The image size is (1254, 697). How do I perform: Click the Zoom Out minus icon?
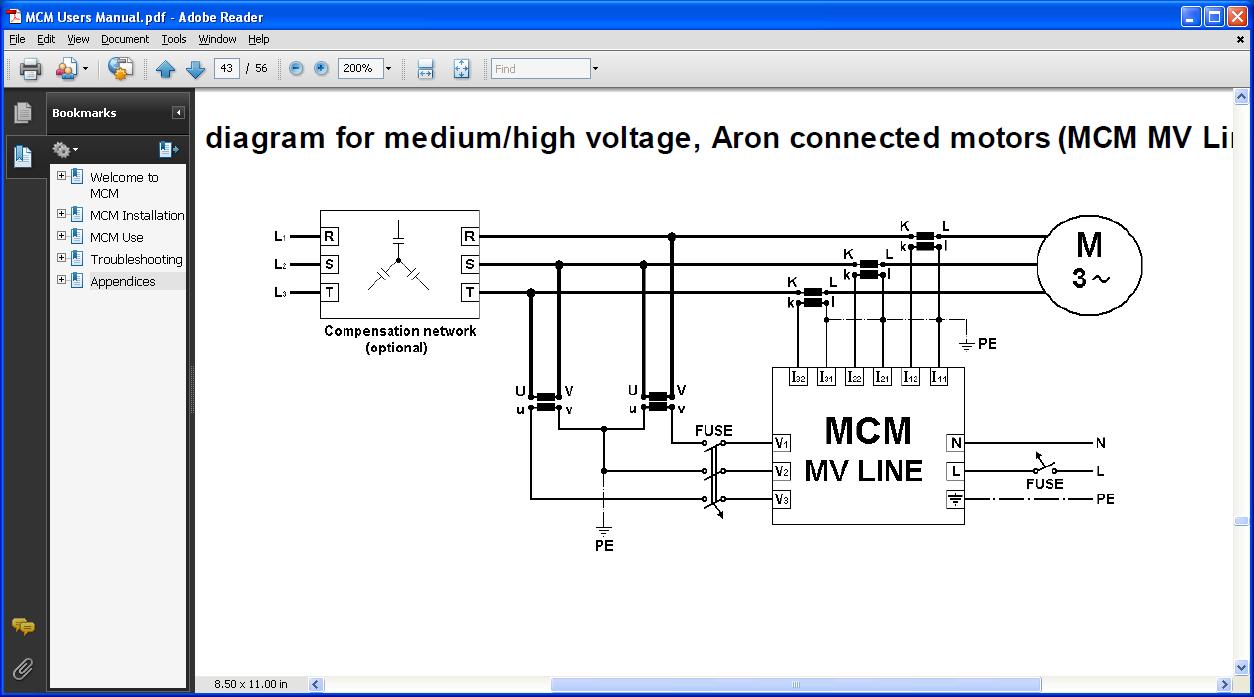[x=296, y=69]
